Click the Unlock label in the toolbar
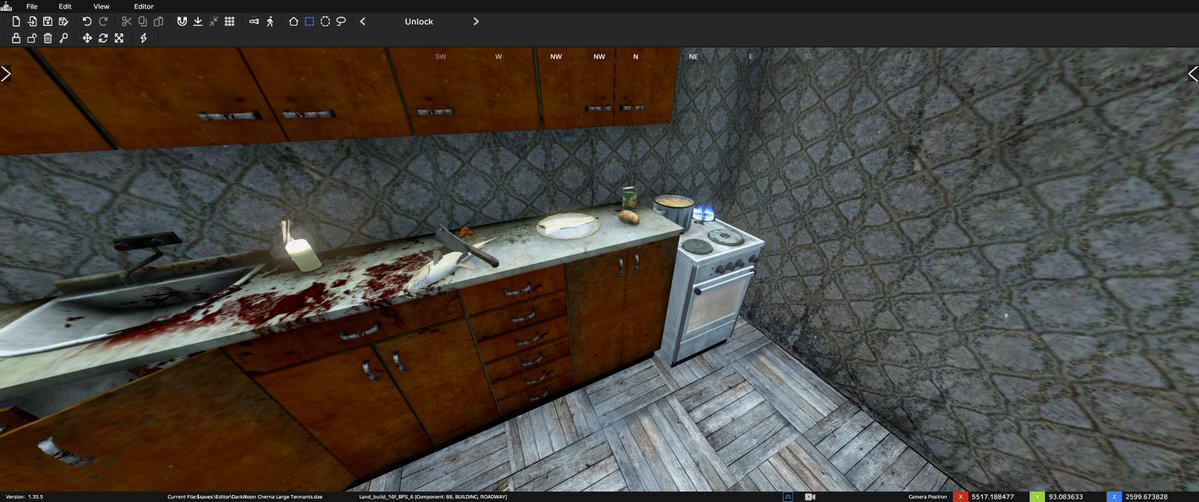This screenshot has height=502, width=1199. pyautogui.click(x=419, y=21)
